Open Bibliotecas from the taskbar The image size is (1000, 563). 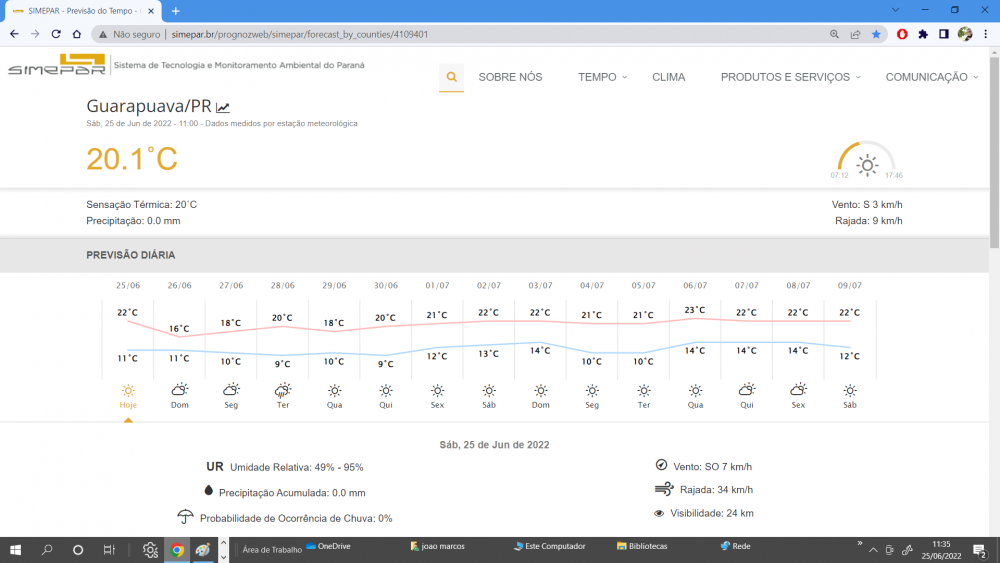(x=642, y=546)
